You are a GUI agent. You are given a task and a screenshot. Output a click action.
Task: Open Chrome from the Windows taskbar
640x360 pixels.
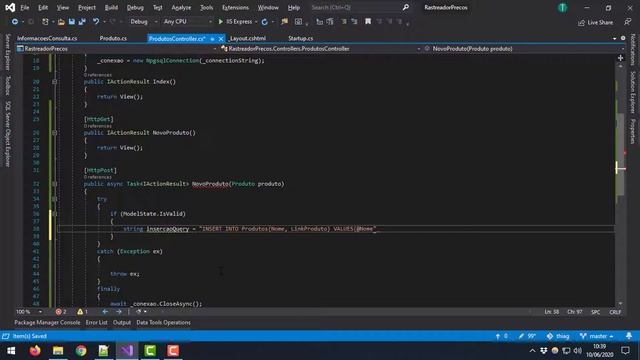(x=81, y=351)
